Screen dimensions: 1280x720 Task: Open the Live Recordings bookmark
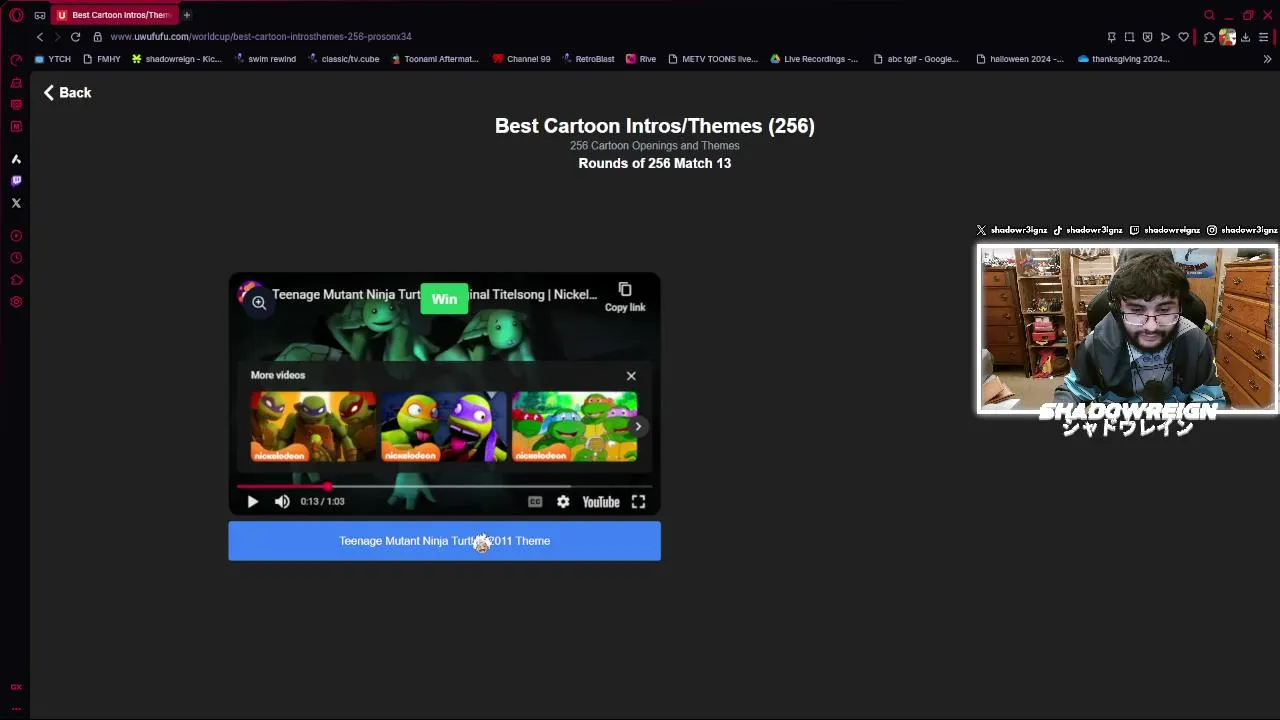(813, 59)
